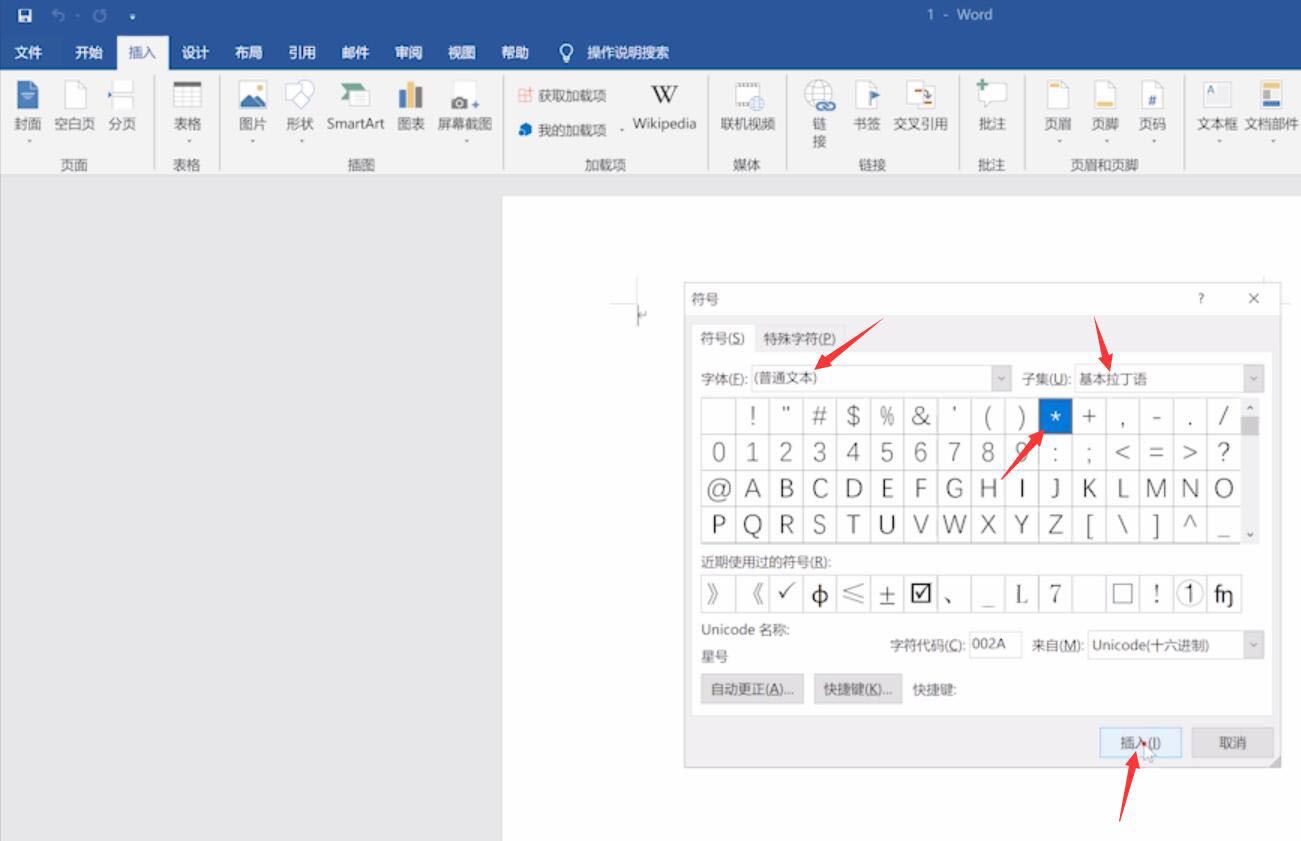This screenshot has width=1301, height=841.
Task: Open the Wikipedia add-in
Action: (664, 106)
